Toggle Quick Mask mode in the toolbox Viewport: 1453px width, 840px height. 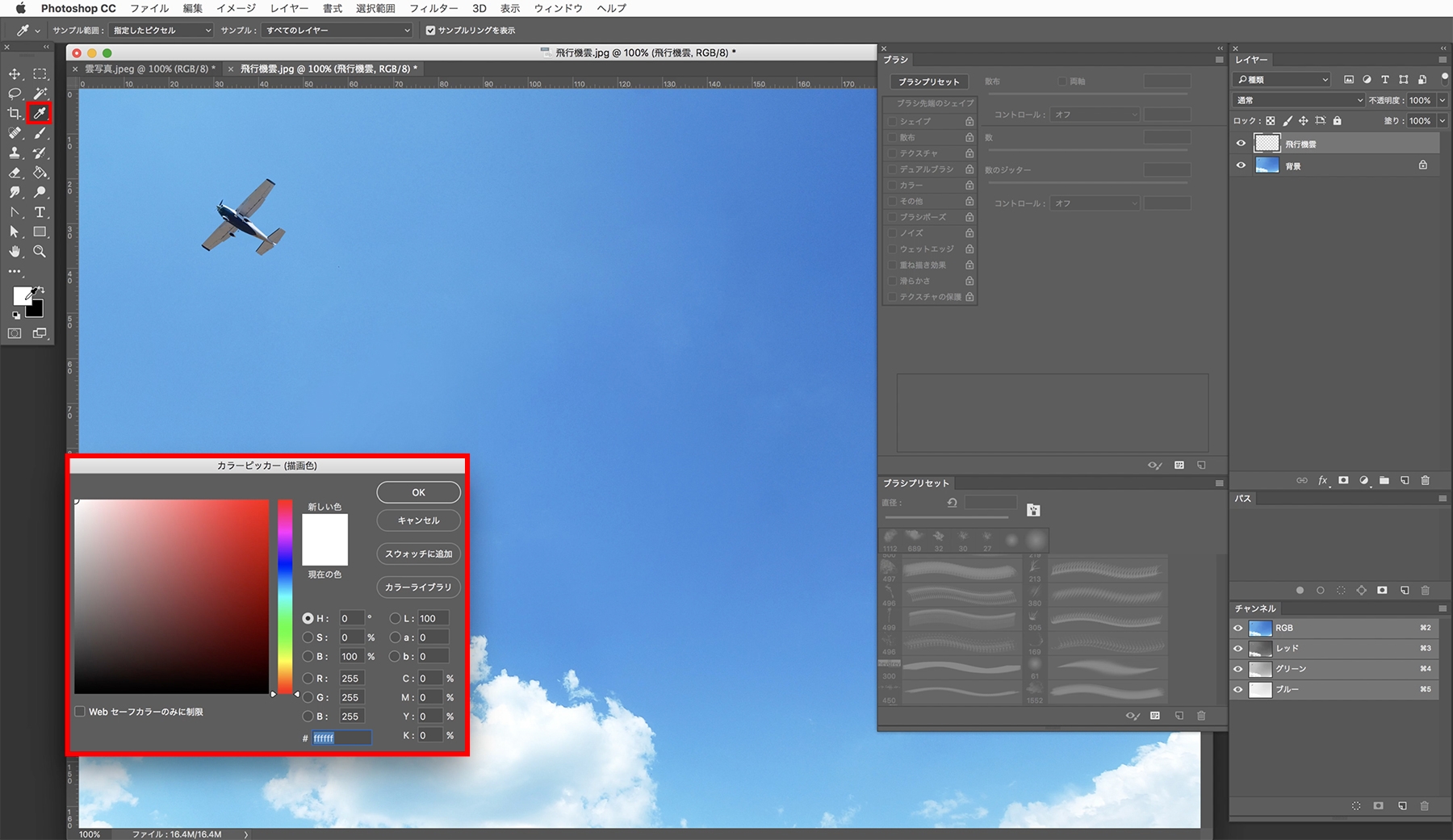(15, 333)
